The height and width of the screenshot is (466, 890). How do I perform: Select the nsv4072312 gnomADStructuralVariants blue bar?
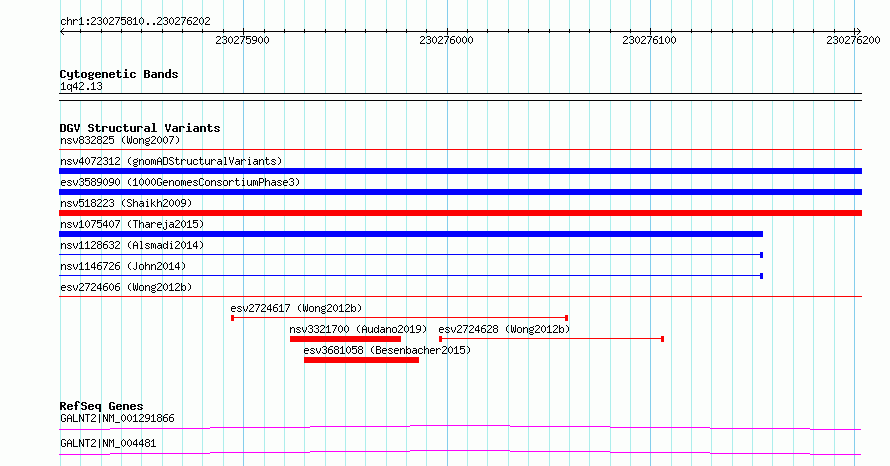(x=460, y=171)
